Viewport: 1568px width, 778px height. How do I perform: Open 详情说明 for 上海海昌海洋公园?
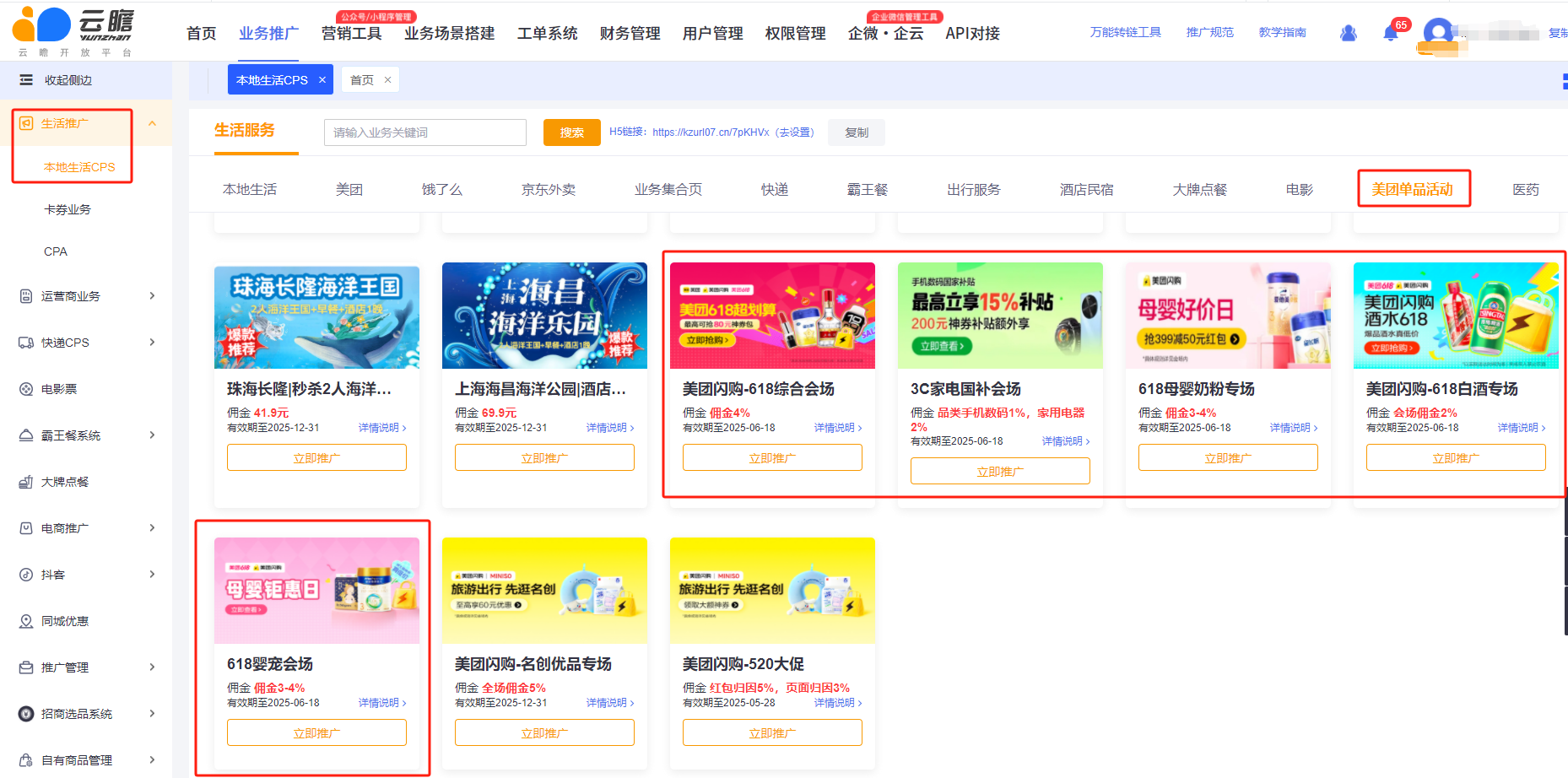pyautogui.click(x=610, y=428)
